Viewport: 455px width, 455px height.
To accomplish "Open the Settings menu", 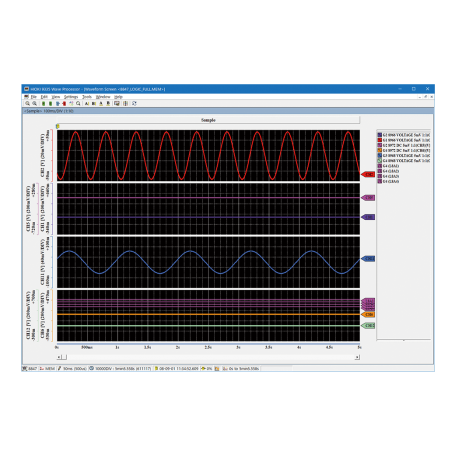I will [71, 97].
